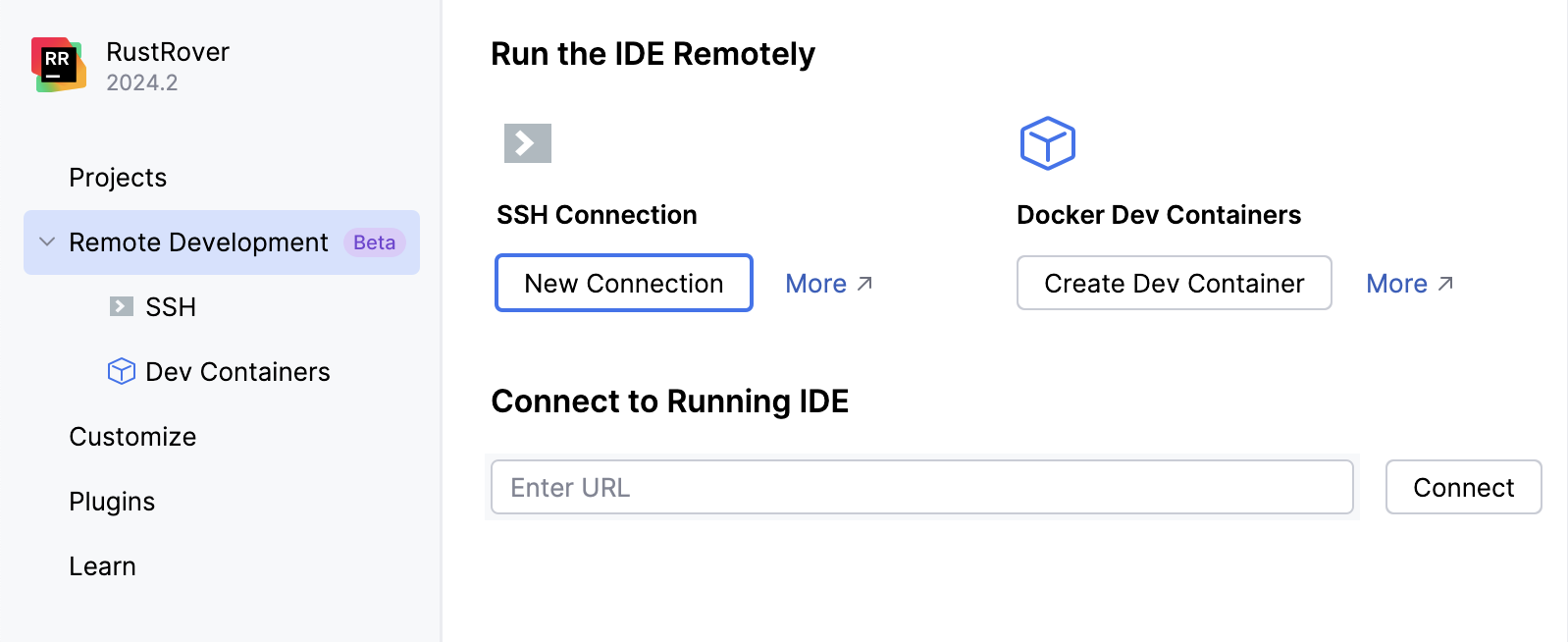
Task: Click the Run the IDE Remotely heading
Action: click(x=653, y=54)
